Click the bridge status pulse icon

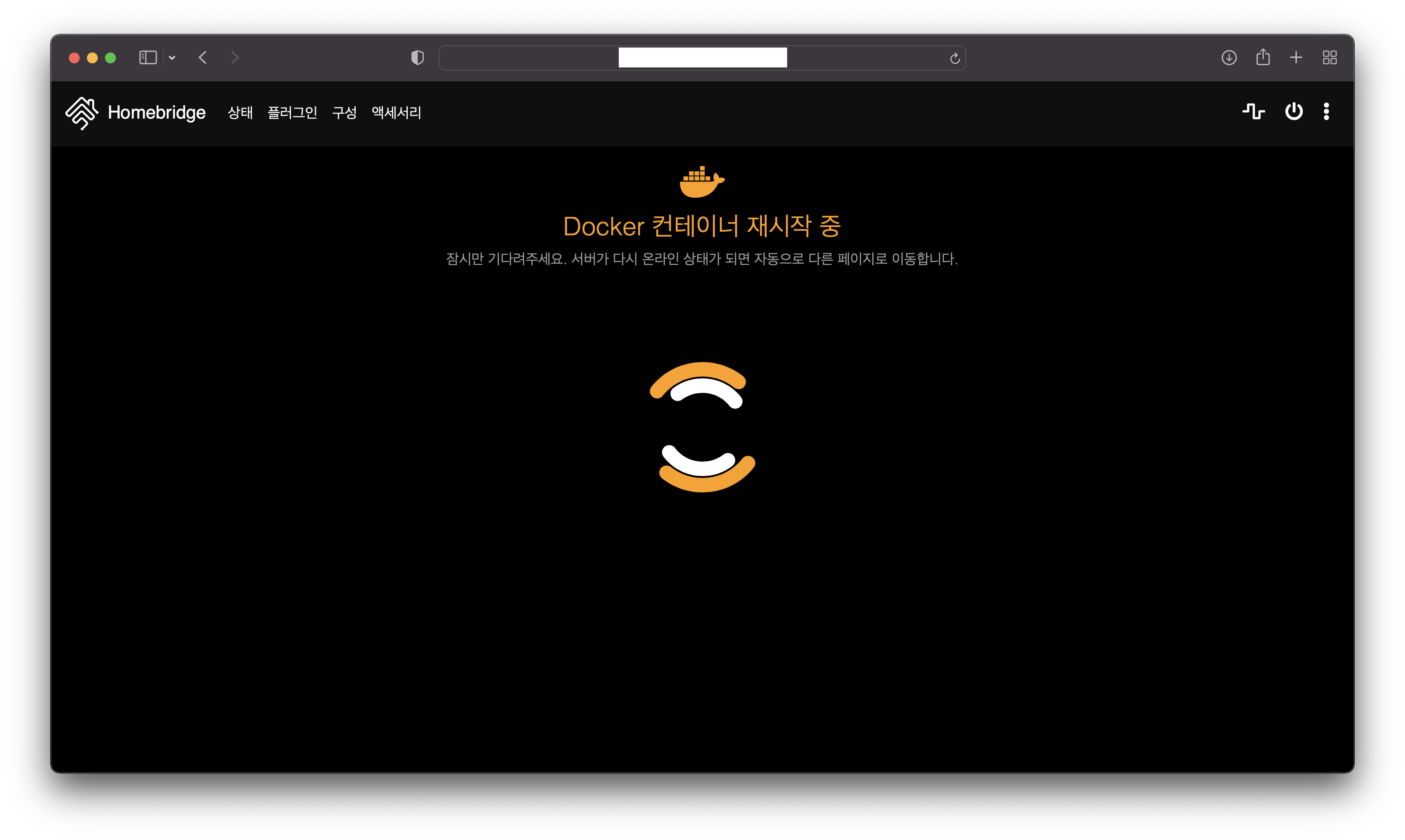click(x=1253, y=111)
